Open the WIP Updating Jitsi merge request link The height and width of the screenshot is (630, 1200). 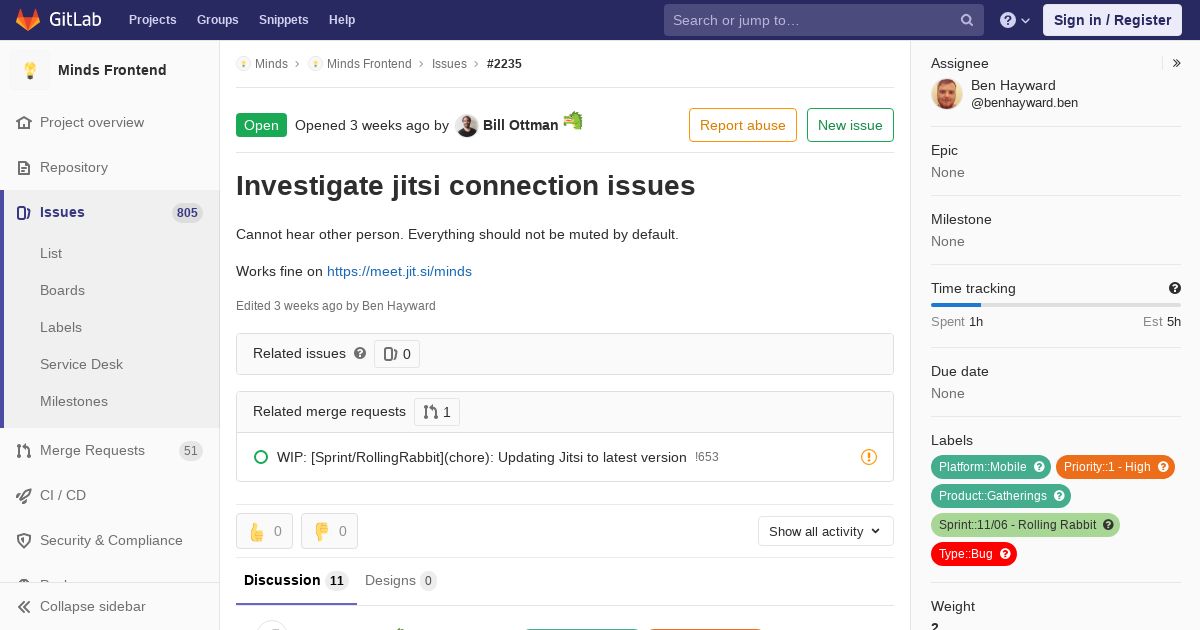pyautogui.click(x=482, y=457)
